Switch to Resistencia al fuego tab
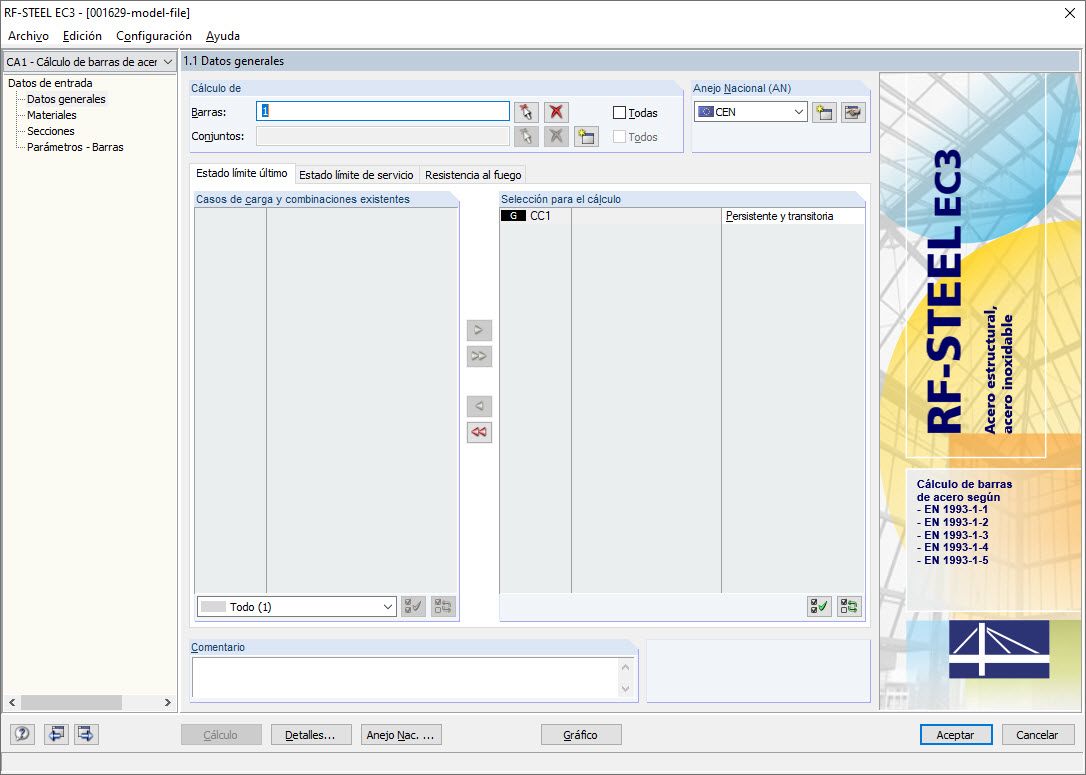This screenshot has width=1086, height=775. pyautogui.click(x=473, y=175)
